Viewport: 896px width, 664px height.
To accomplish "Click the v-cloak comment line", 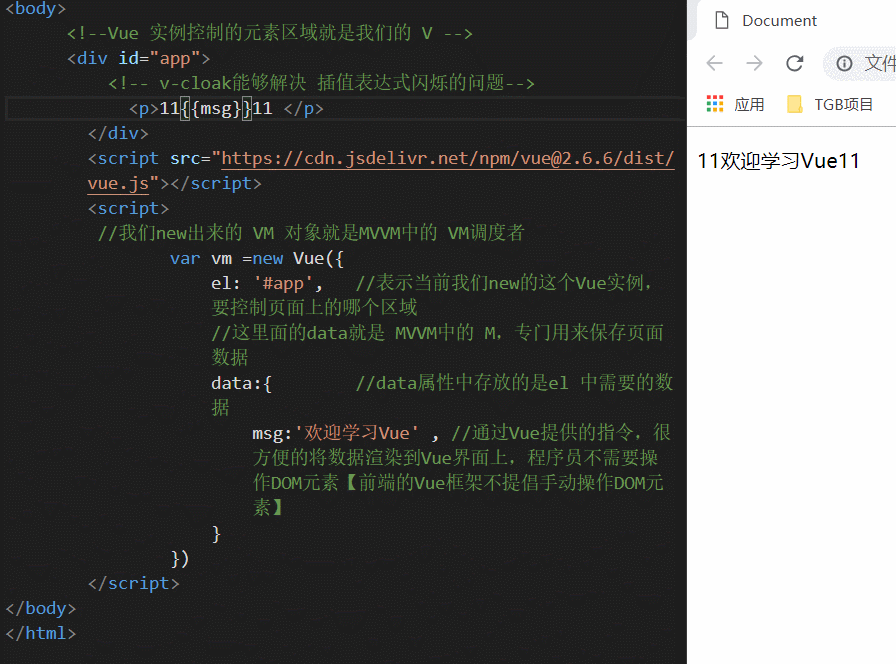I will click(x=321, y=83).
